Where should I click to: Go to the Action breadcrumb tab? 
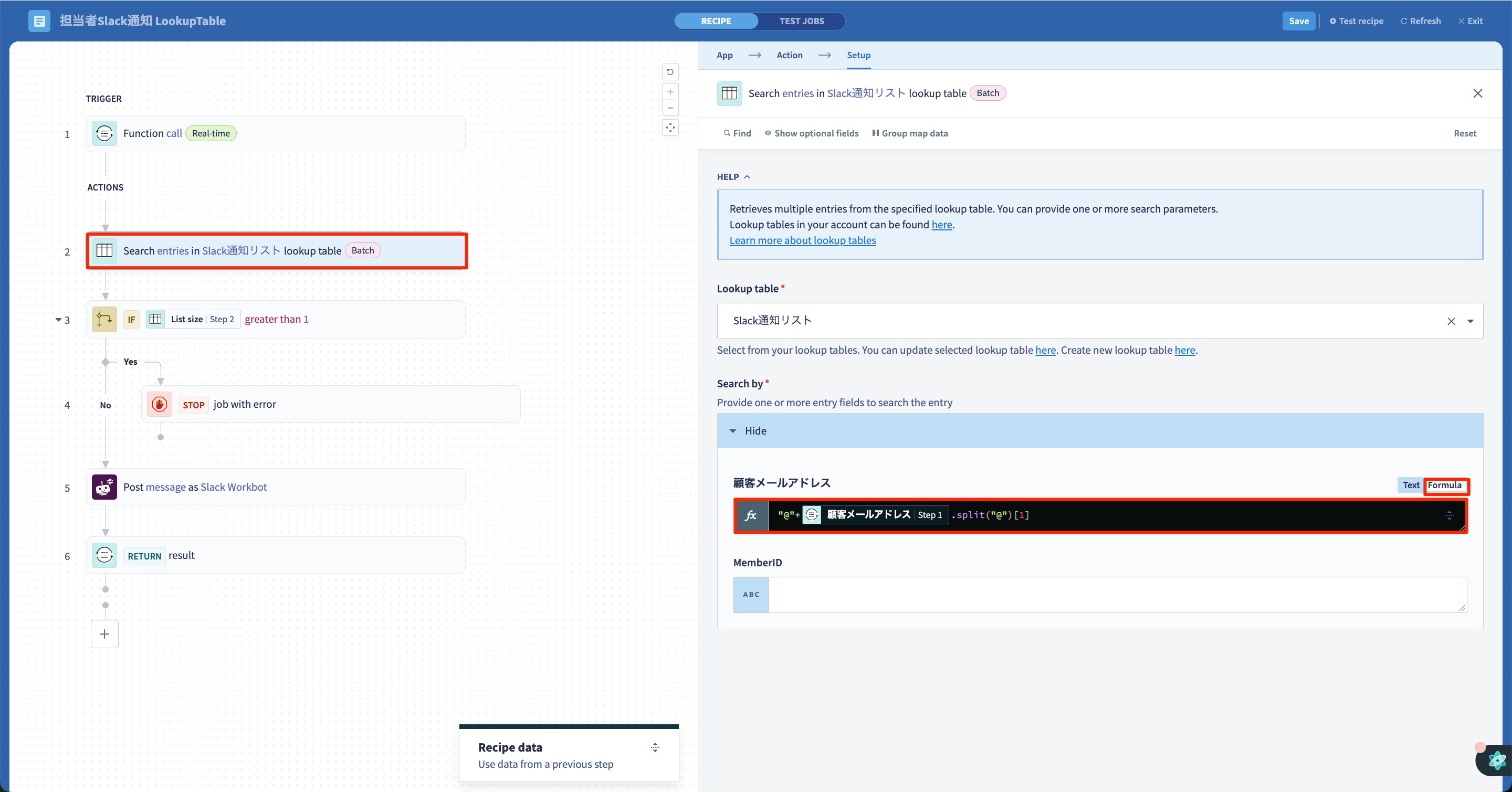tap(790, 55)
